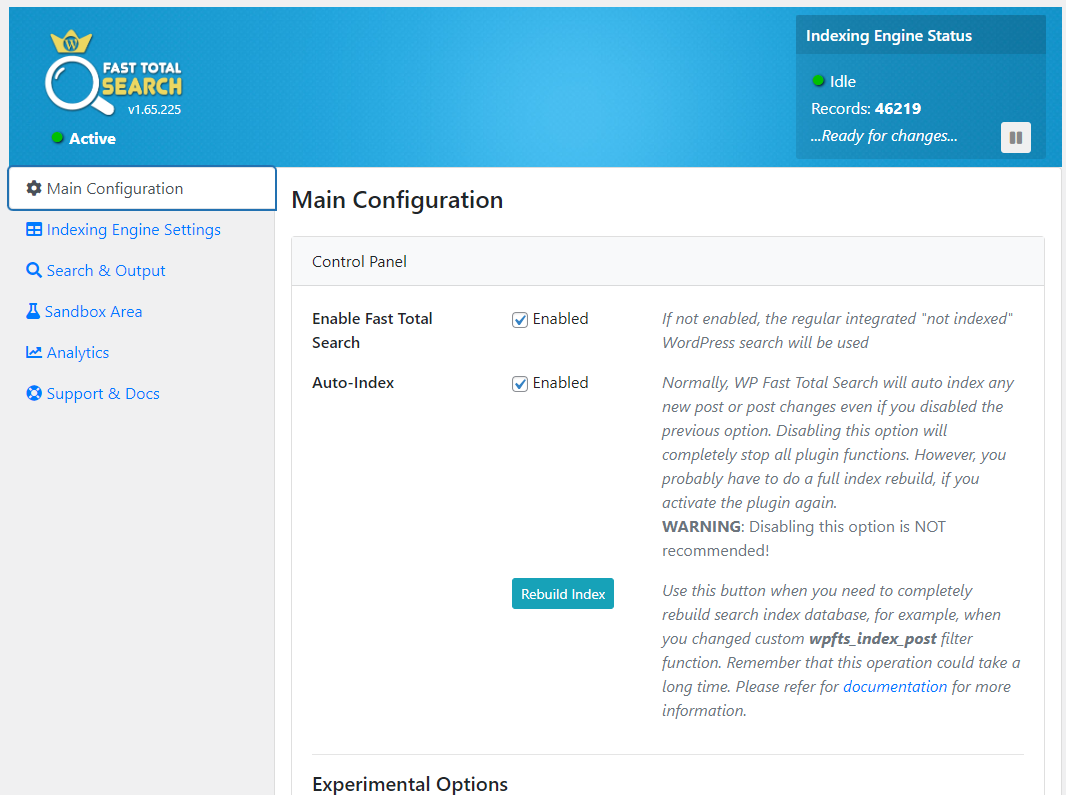Click the WARNING text in Auto-Index description
Screen dimensions: 1066x795
point(702,526)
